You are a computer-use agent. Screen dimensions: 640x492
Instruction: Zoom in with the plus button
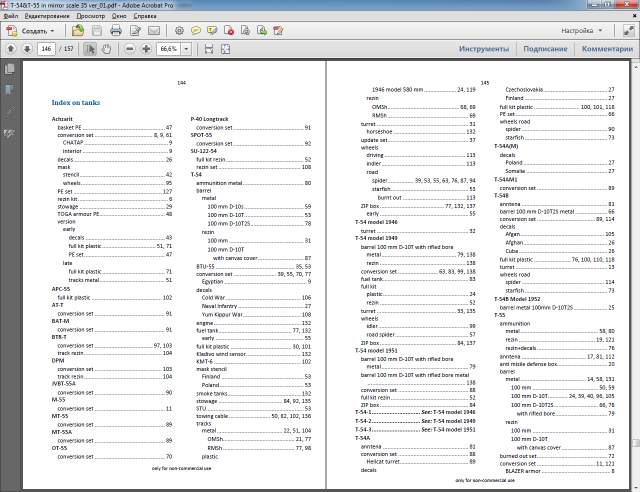click(145, 48)
